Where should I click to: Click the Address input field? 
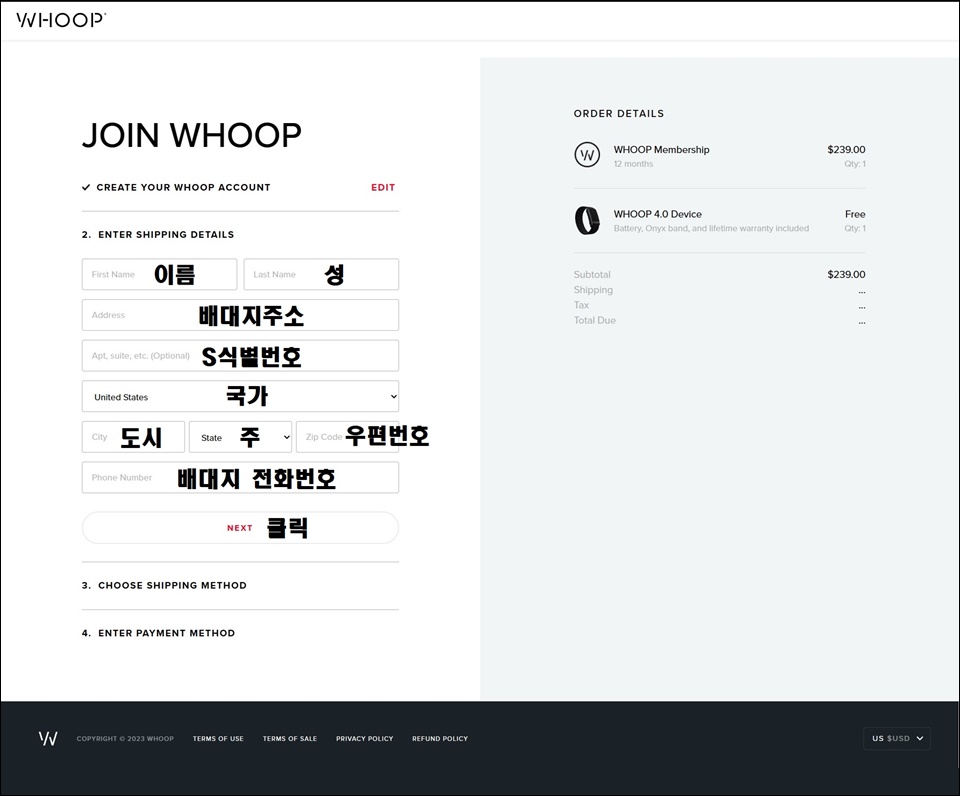241,315
